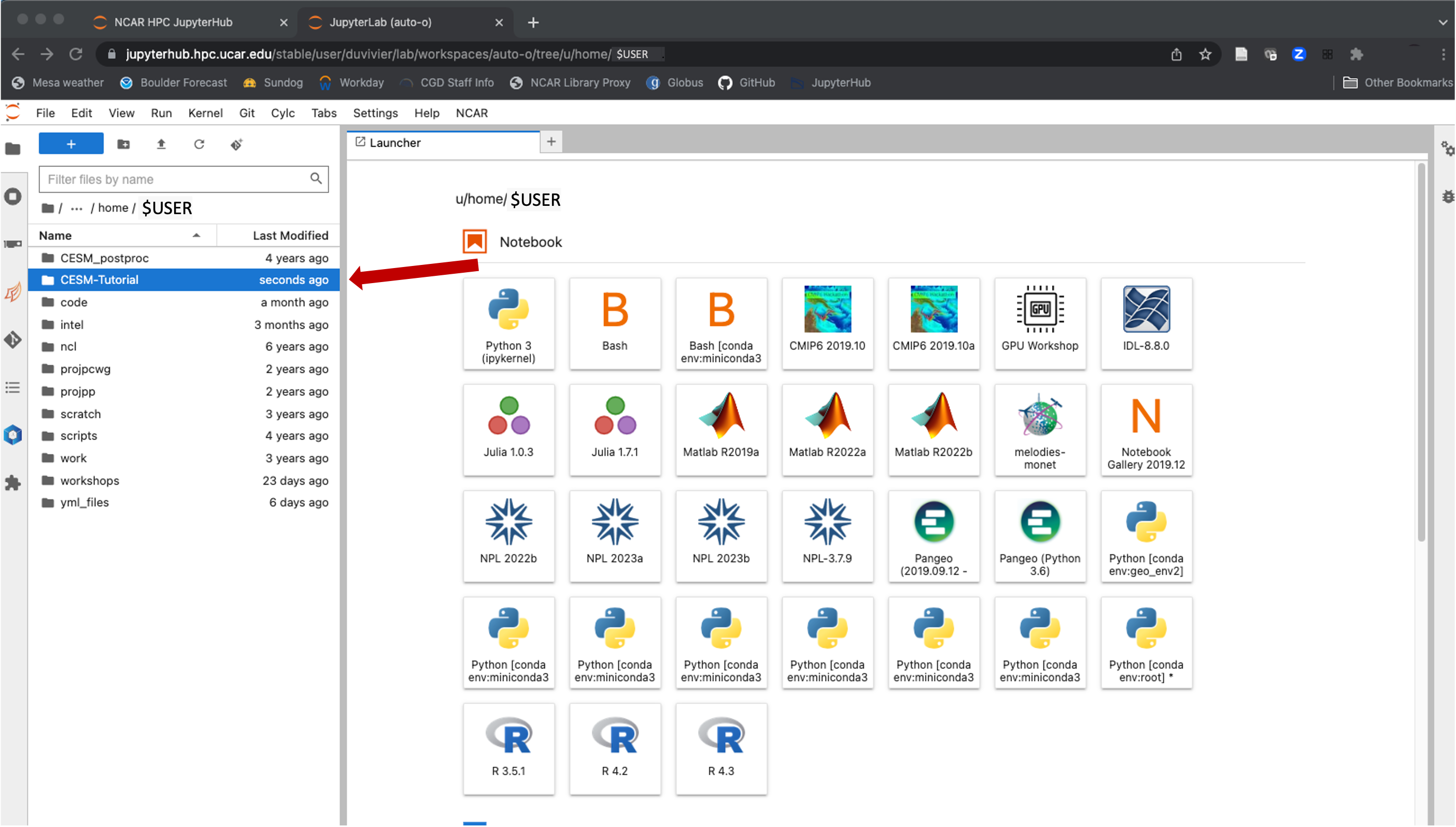The height and width of the screenshot is (827, 1456).
Task: Start a Julia 1.7.1 notebook
Action: (x=615, y=430)
